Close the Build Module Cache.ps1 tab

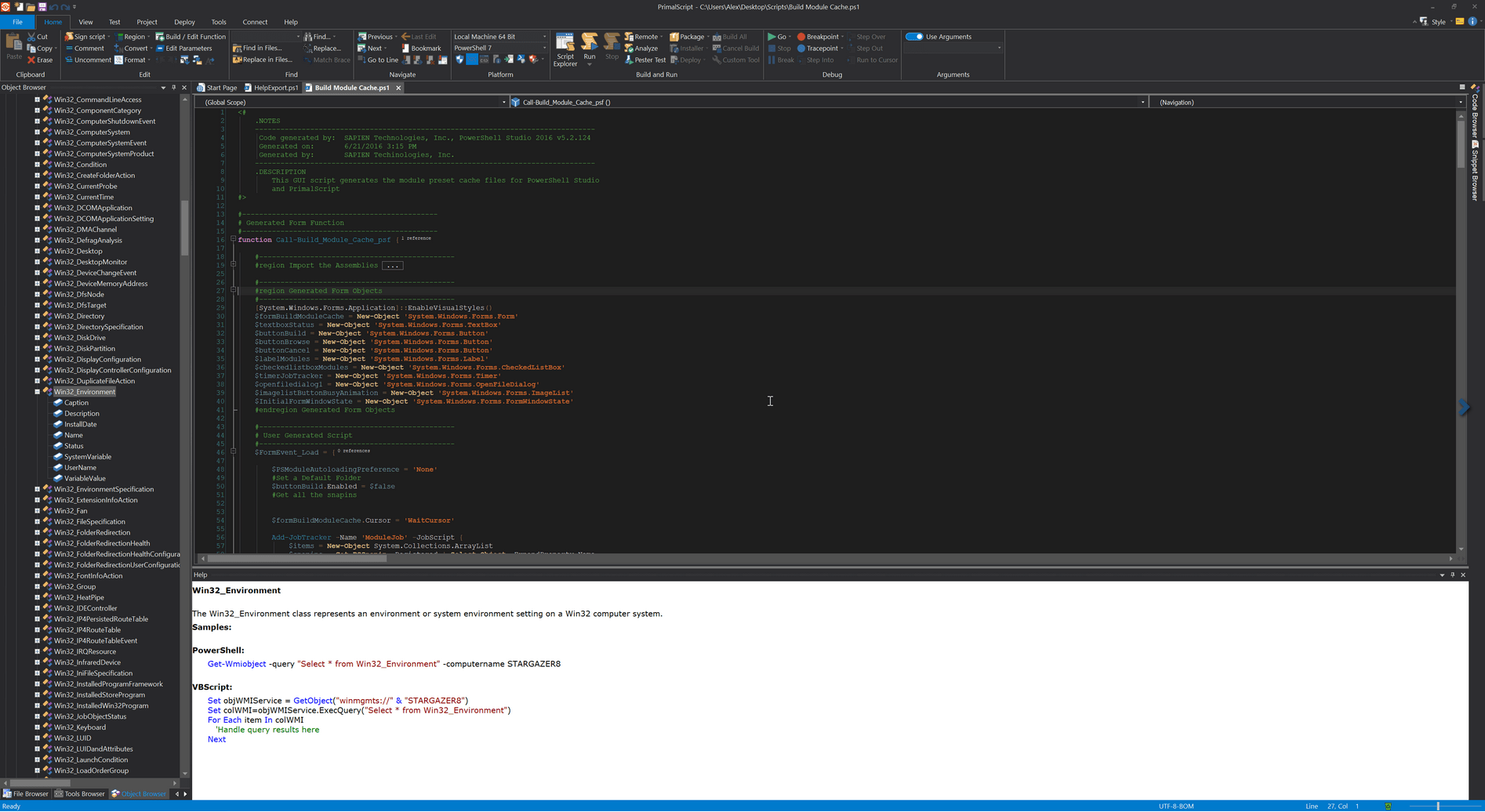pyautogui.click(x=398, y=88)
